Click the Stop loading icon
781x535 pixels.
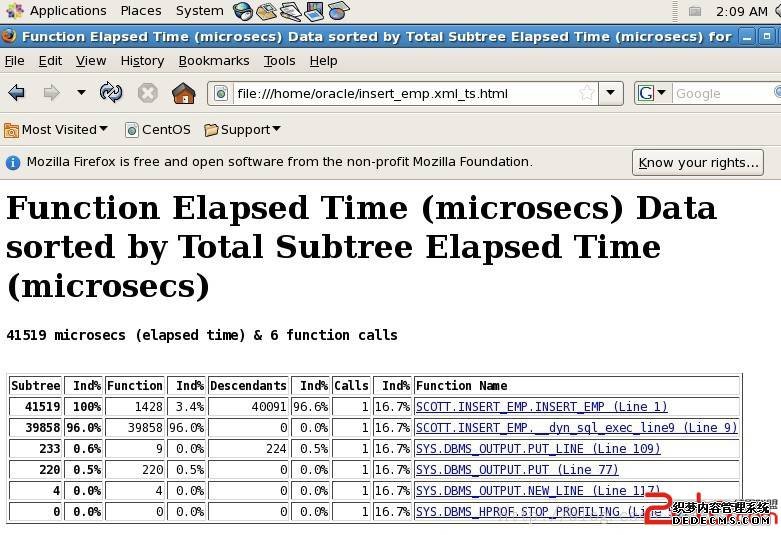click(147, 93)
